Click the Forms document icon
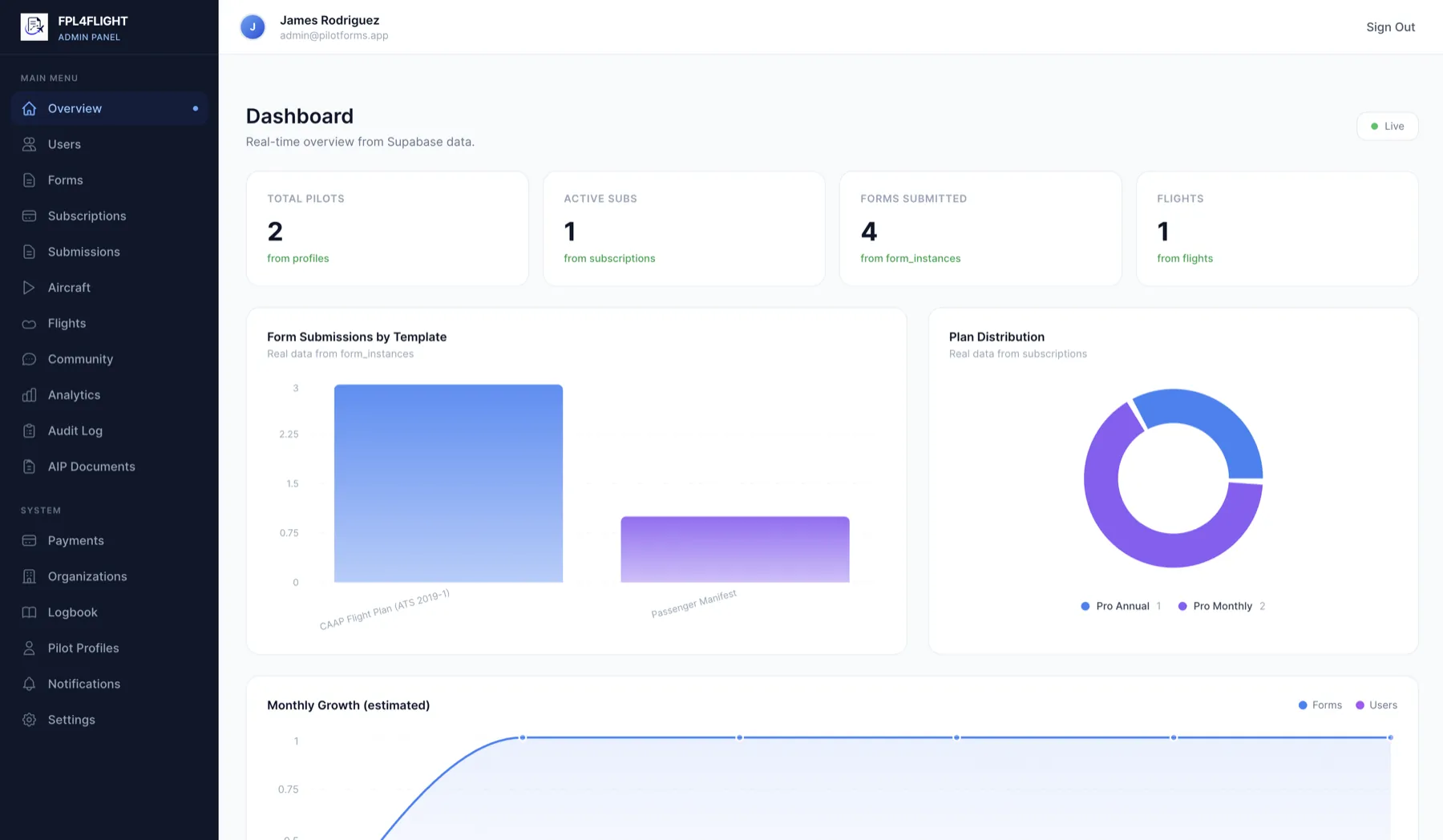Image resolution: width=1443 pixels, height=840 pixels. point(29,180)
